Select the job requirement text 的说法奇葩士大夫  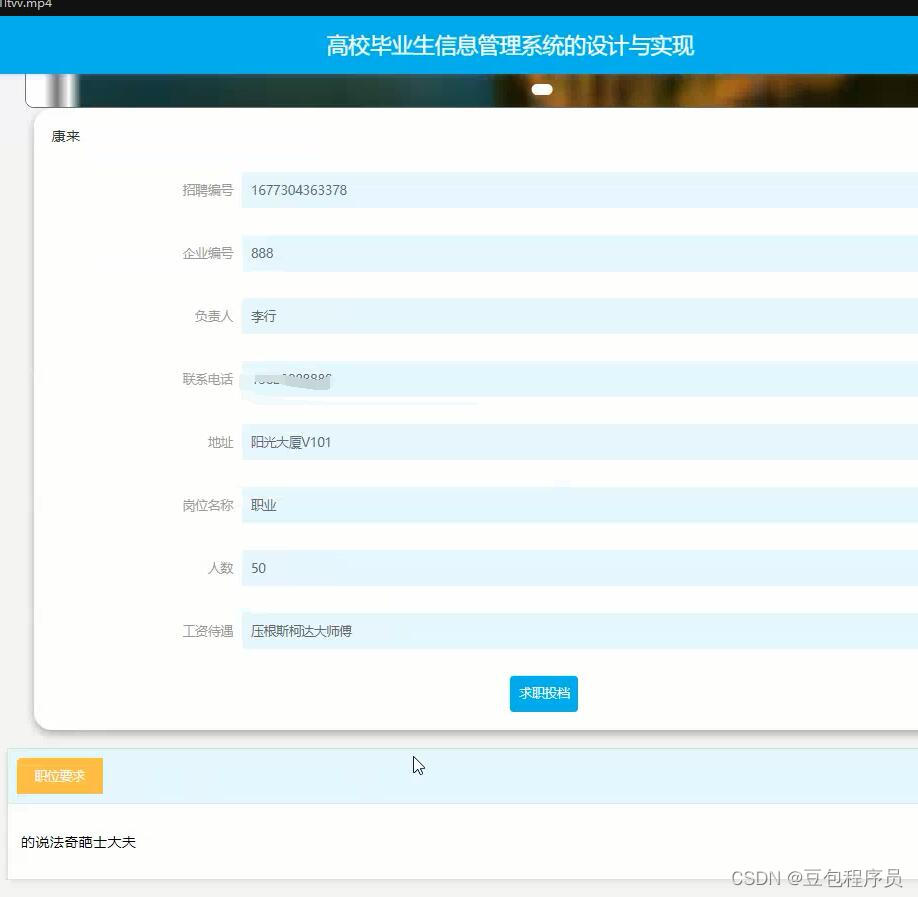pyautogui.click(x=78, y=842)
